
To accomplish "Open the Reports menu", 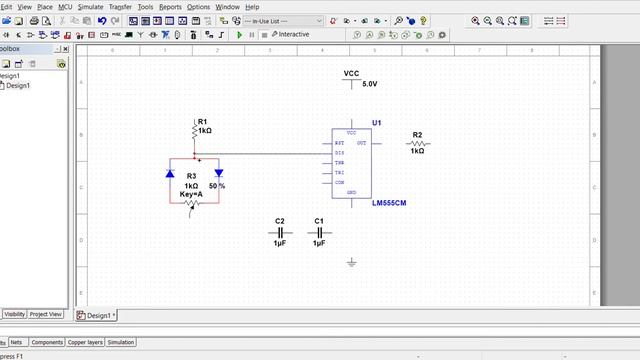I will point(170,7).
